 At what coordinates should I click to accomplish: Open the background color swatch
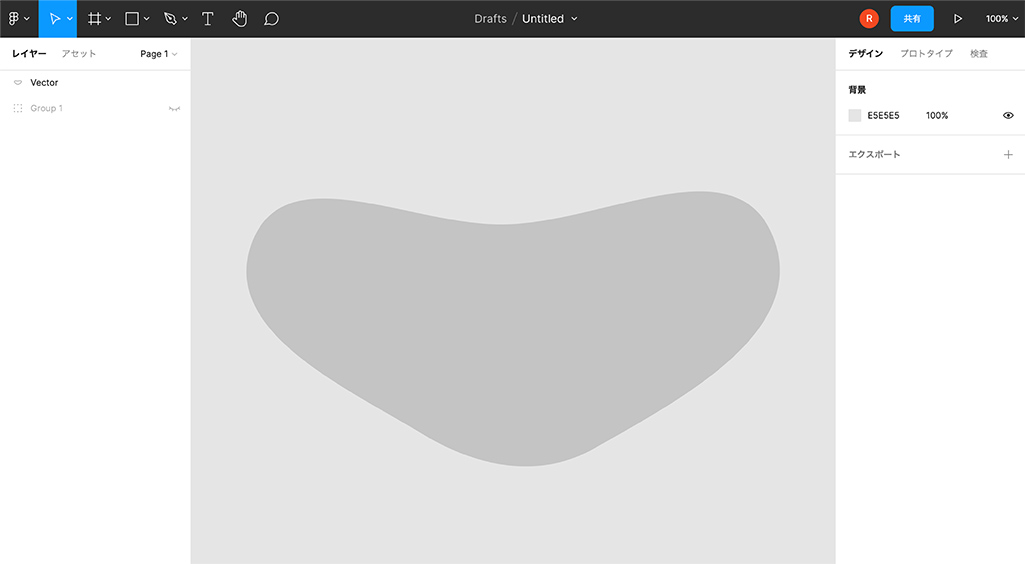(x=854, y=116)
